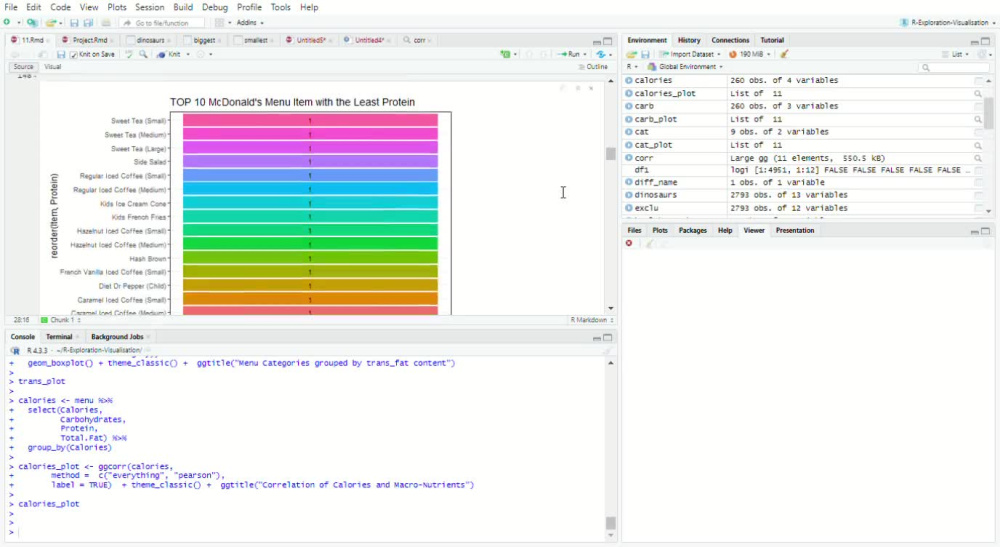Open the Plots menu
1000x547 pixels.
click(117, 7)
